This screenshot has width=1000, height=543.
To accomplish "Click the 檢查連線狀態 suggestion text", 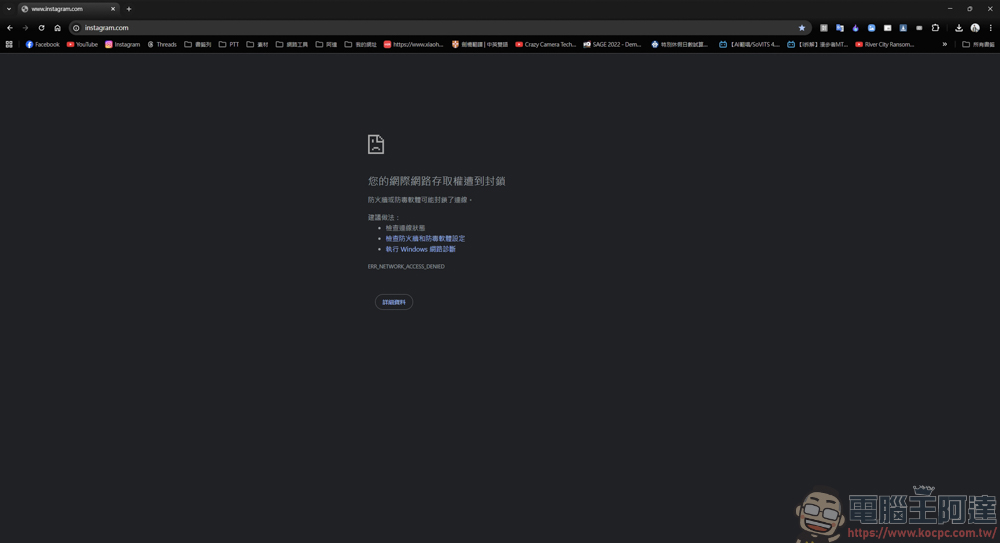I will pos(405,228).
